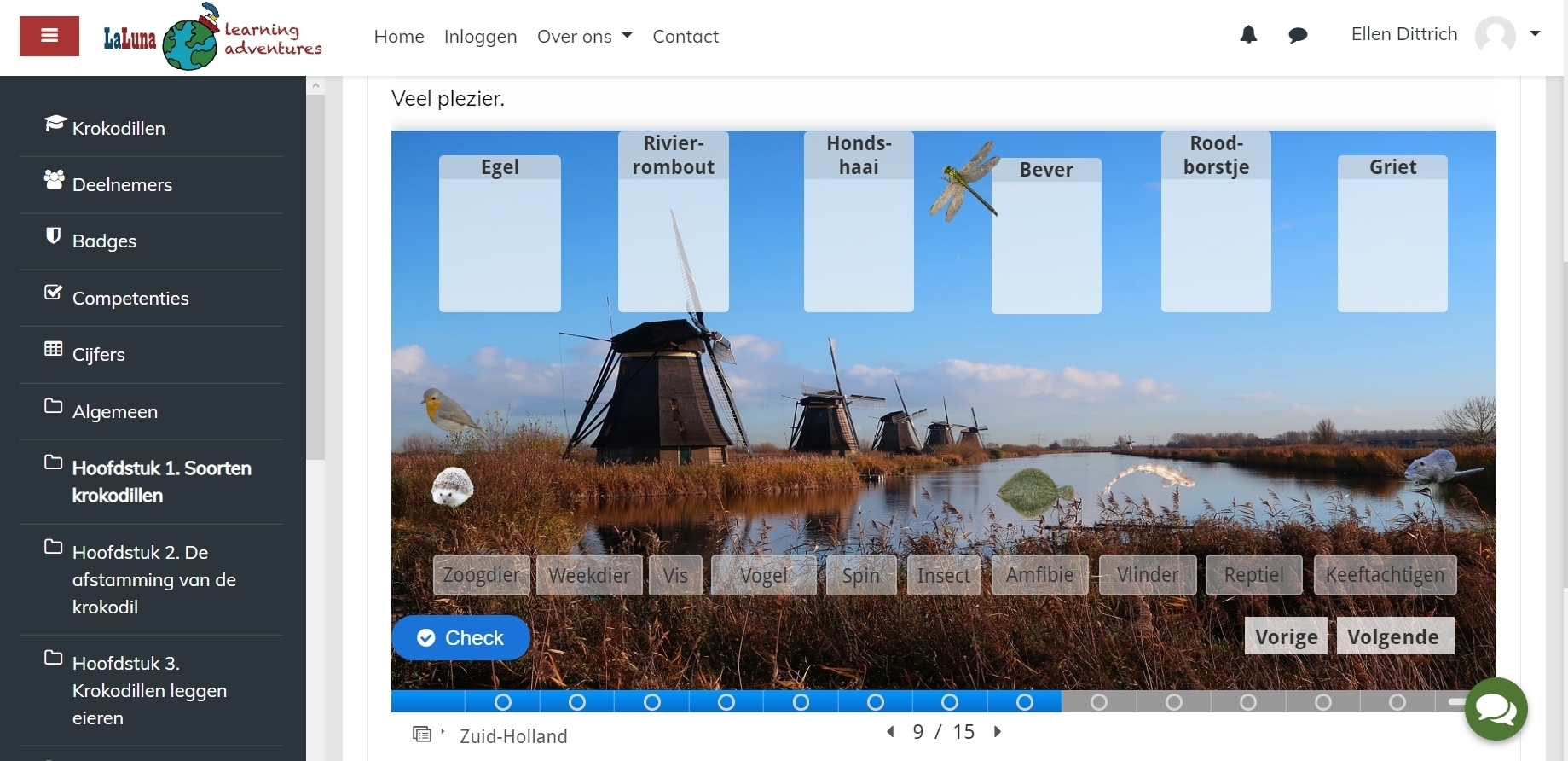Click the Honds-haai drop zone

coord(859,222)
